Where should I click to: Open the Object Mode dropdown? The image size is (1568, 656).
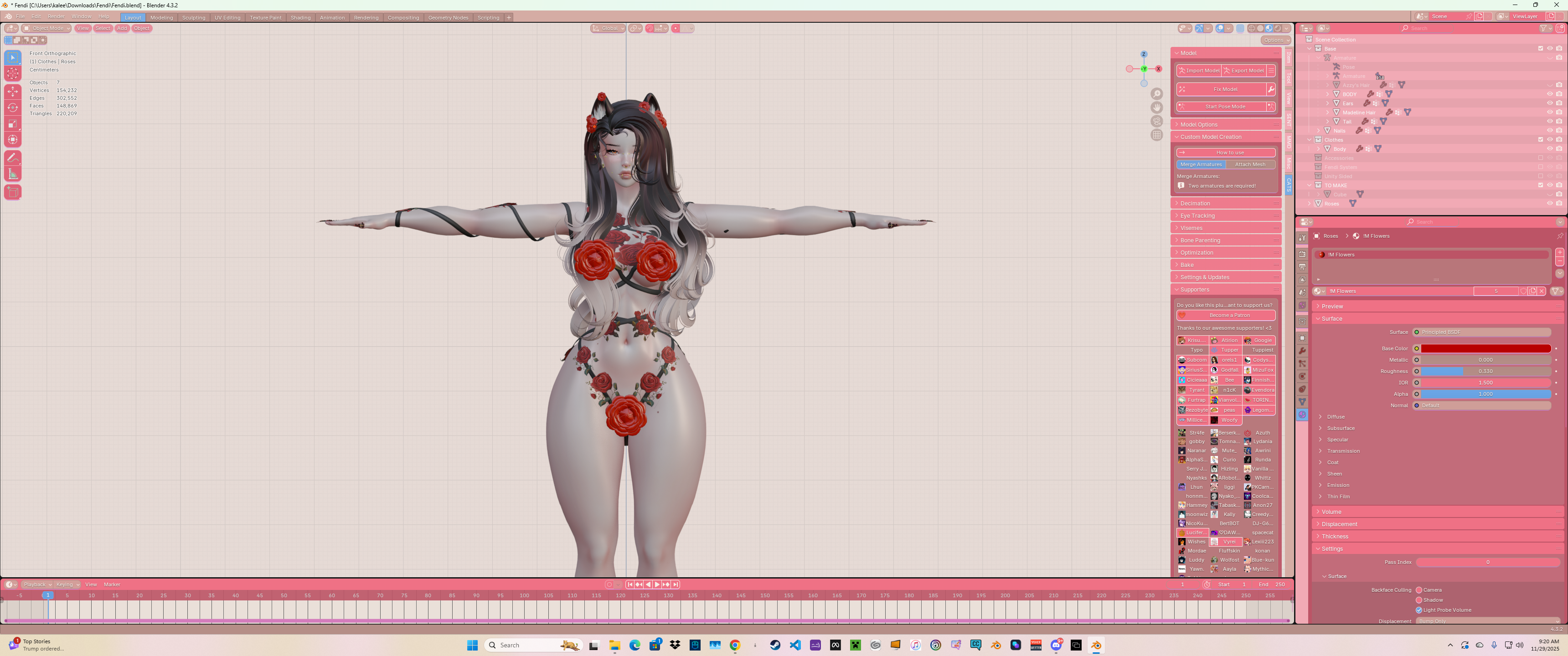[47, 28]
